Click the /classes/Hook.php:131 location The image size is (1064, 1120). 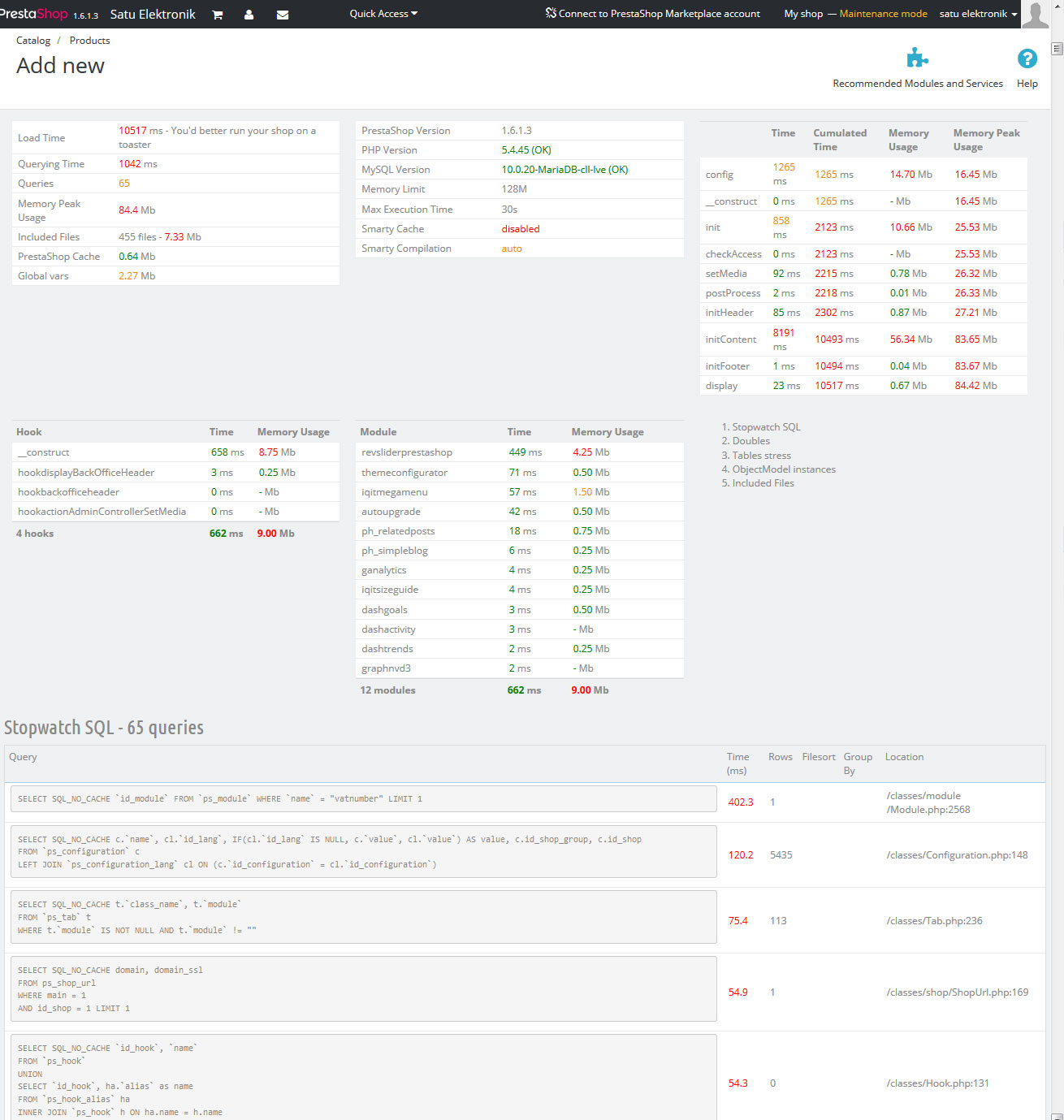pyautogui.click(x=937, y=1083)
